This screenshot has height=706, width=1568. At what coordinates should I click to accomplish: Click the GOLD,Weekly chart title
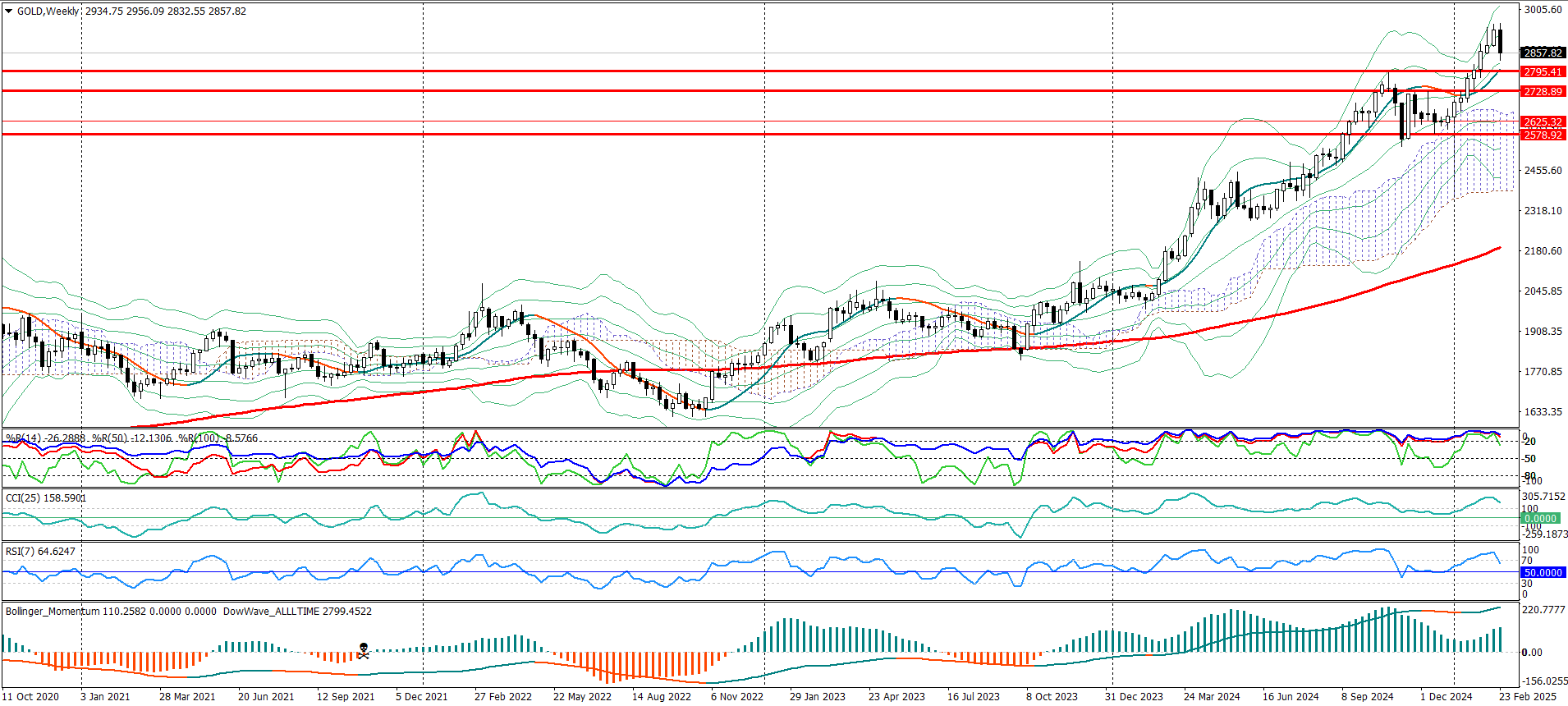coord(48,11)
